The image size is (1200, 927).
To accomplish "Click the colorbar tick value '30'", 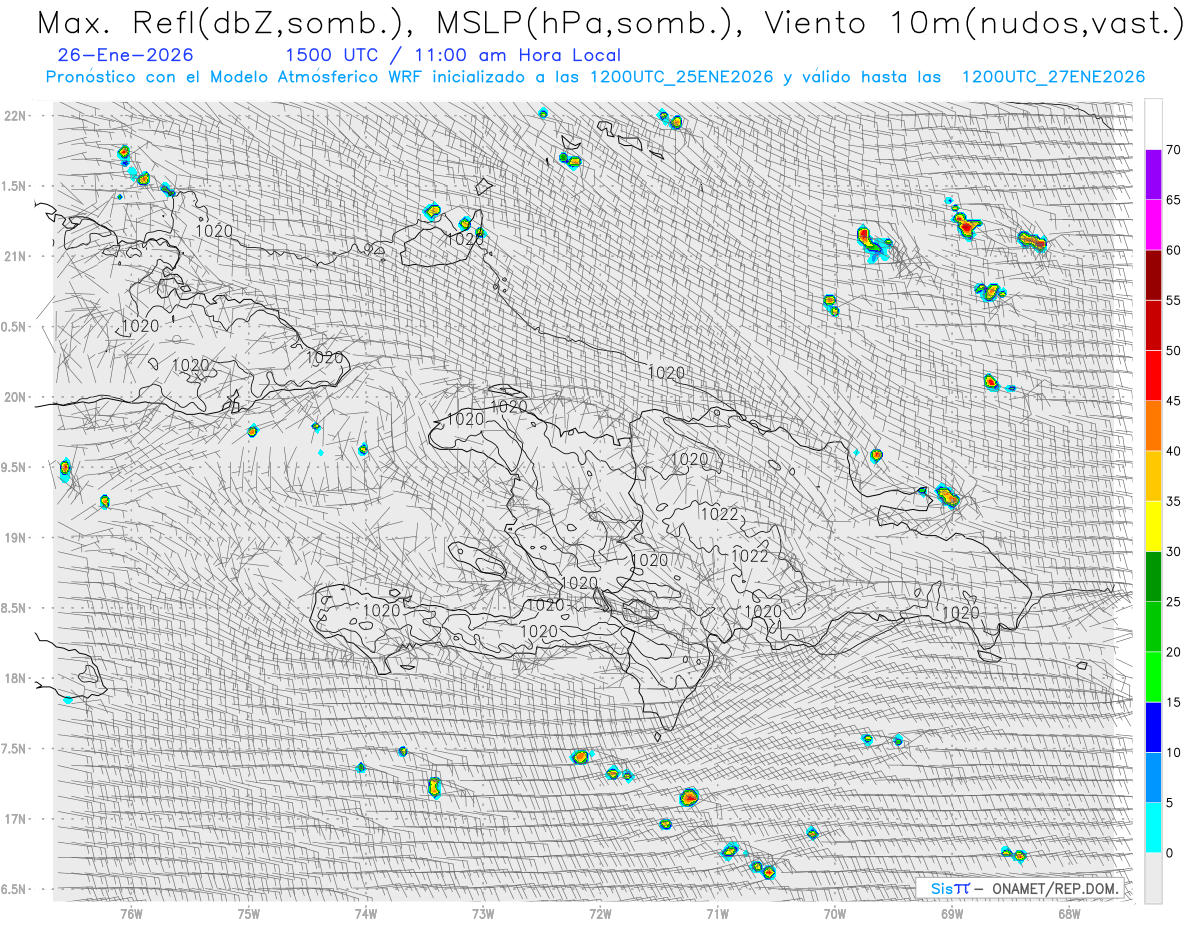I will tap(1173, 552).
